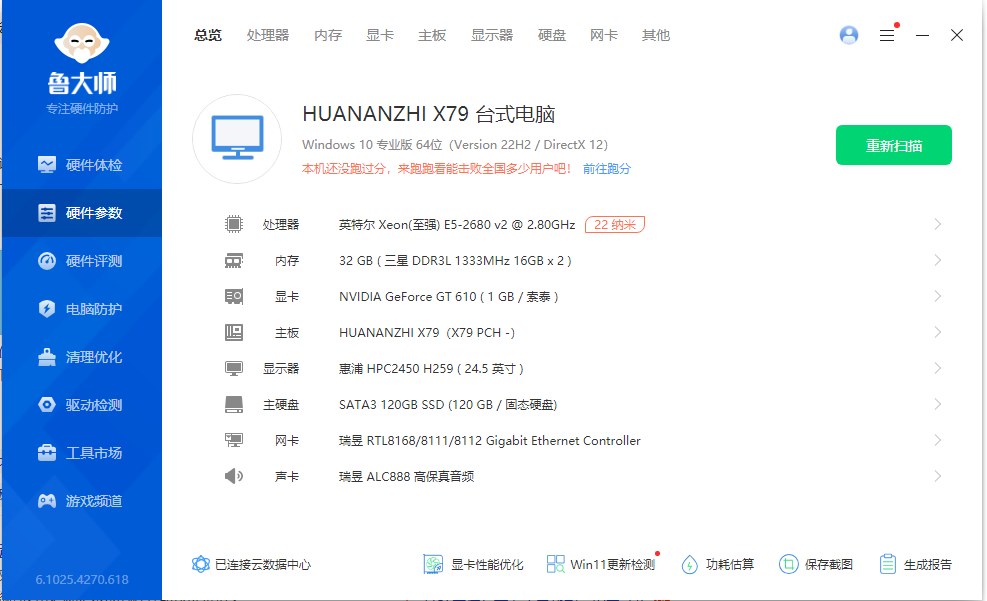The width and height of the screenshot is (987, 601).
Task: Click the 处理器 chip icon
Action: 234,224
